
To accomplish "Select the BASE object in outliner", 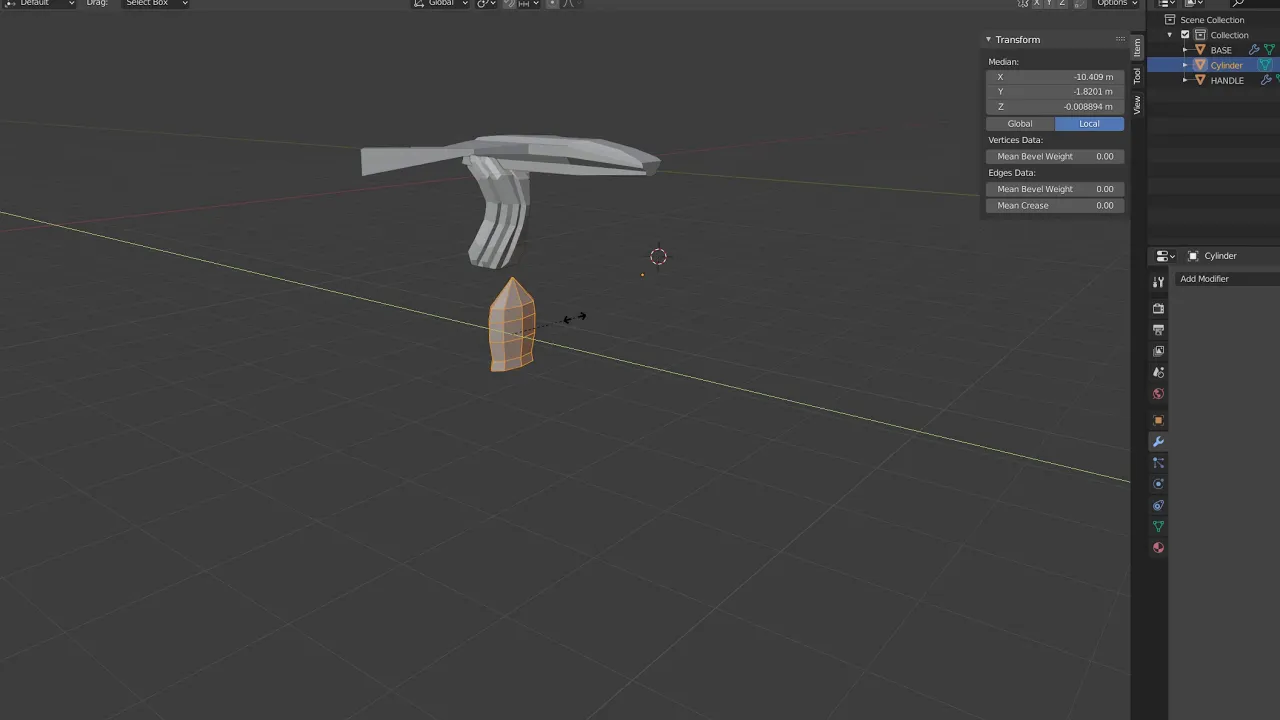I will (x=1221, y=50).
